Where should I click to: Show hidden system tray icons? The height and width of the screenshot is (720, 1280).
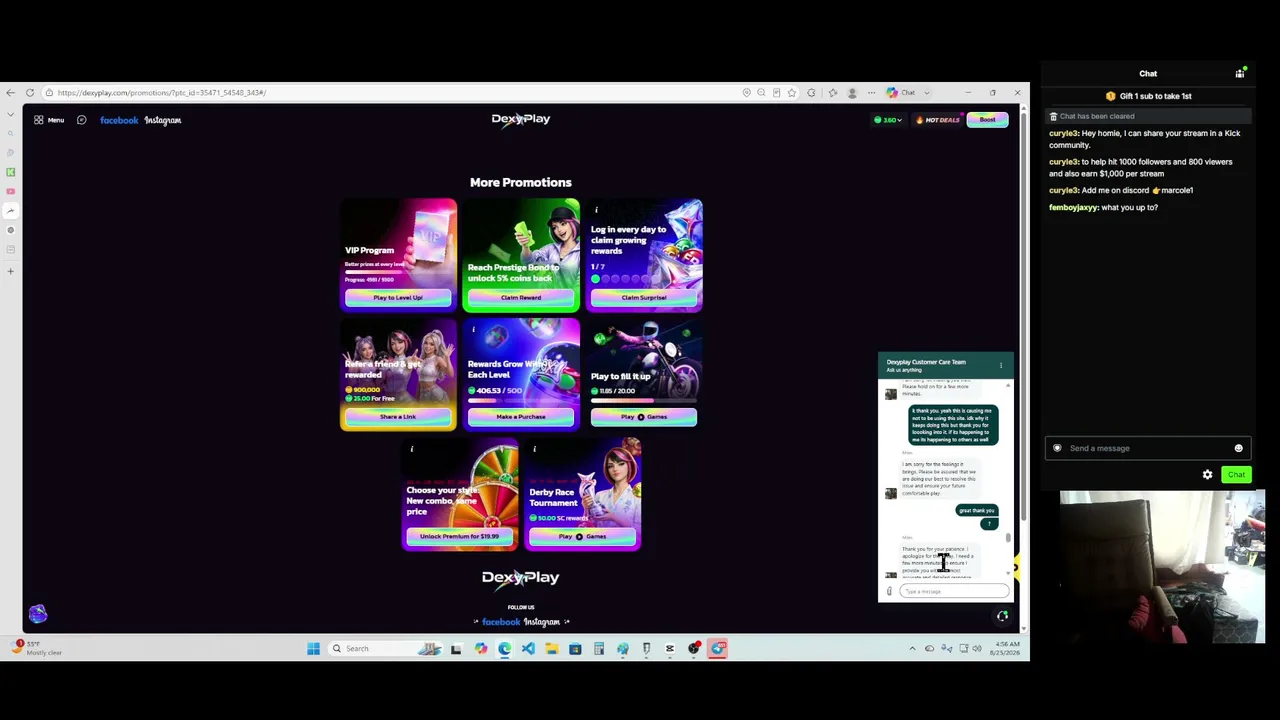tap(912, 649)
